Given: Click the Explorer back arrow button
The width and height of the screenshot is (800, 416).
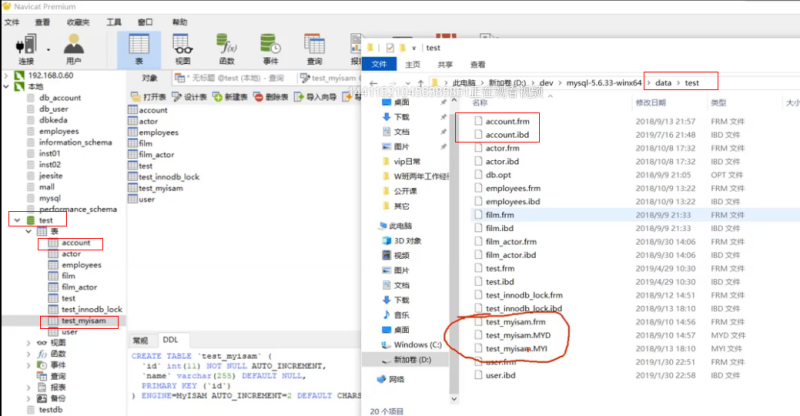Looking at the screenshot, I should pyautogui.click(x=373, y=83).
